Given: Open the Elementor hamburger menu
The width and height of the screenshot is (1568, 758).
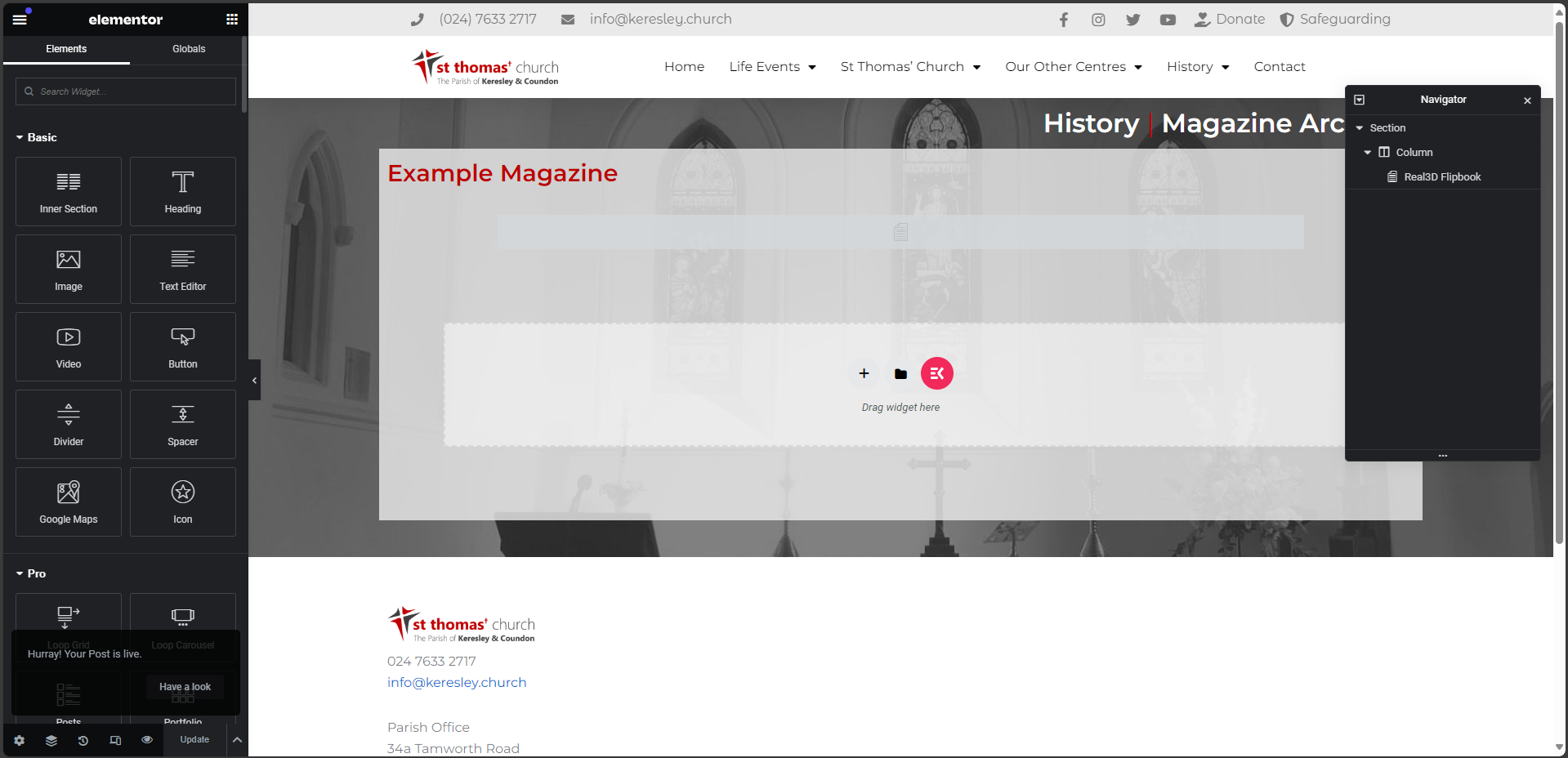Looking at the screenshot, I should pyautogui.click(x=20, y=19).
